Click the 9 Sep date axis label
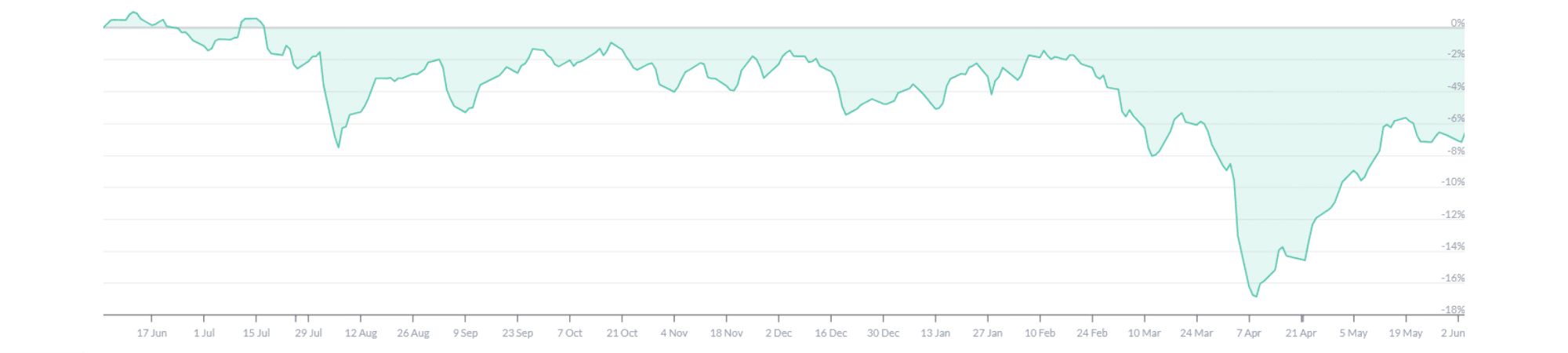This screenshot has height=353, width=1568. 465,333
